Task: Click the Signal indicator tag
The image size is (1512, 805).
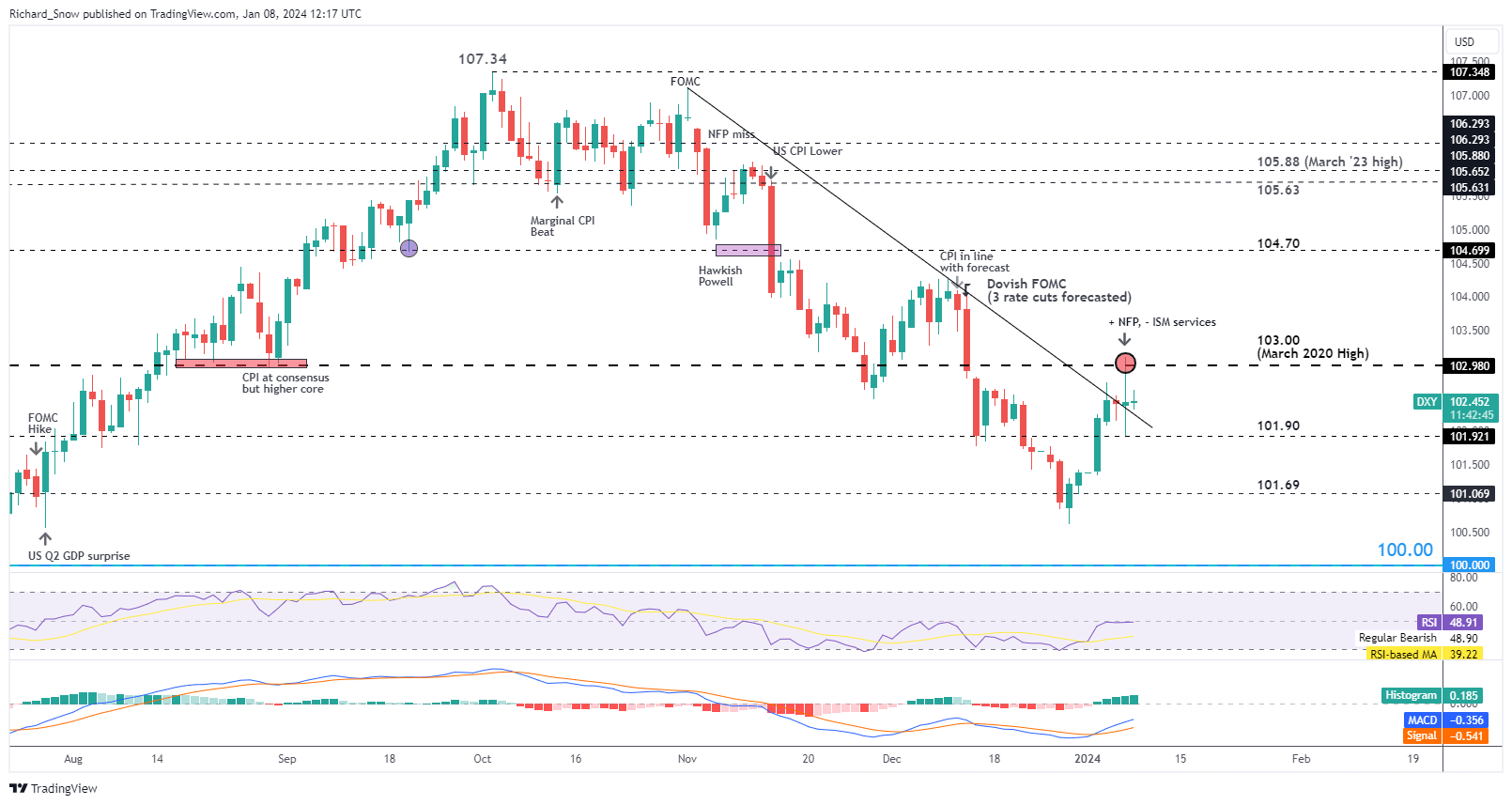Action: point(1422,735)
